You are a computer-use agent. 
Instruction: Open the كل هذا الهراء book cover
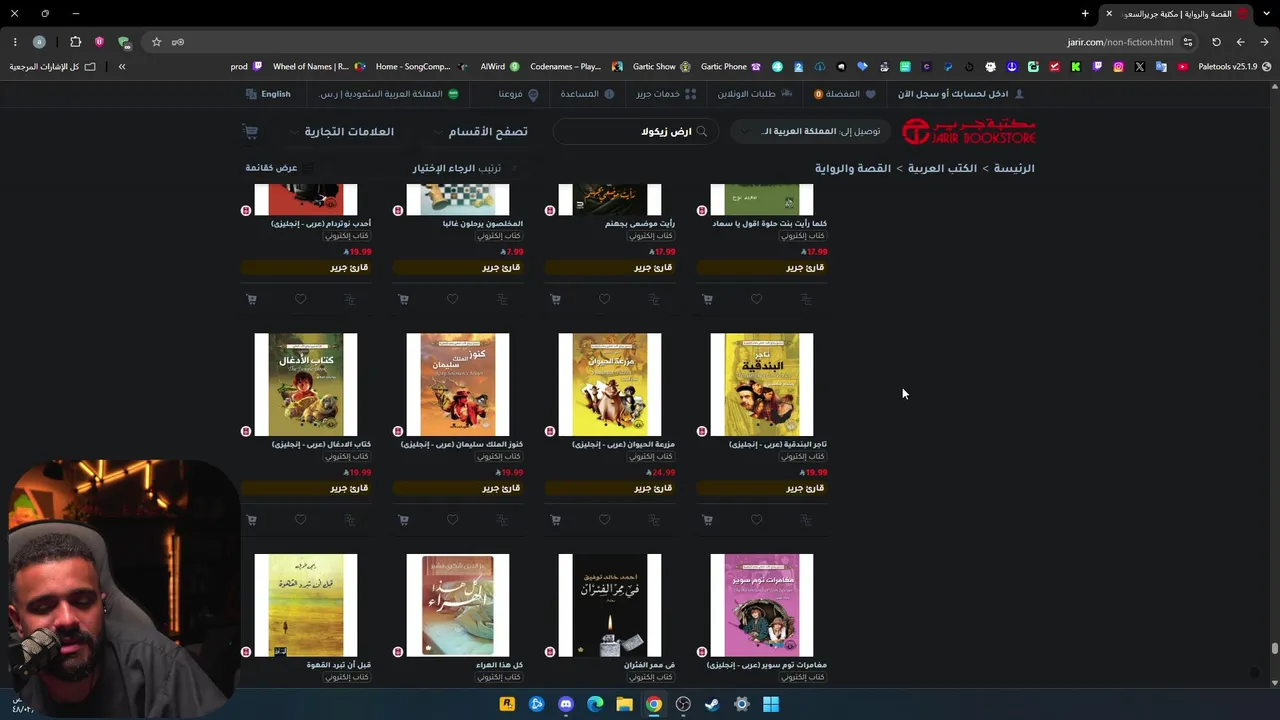point(458,605)
